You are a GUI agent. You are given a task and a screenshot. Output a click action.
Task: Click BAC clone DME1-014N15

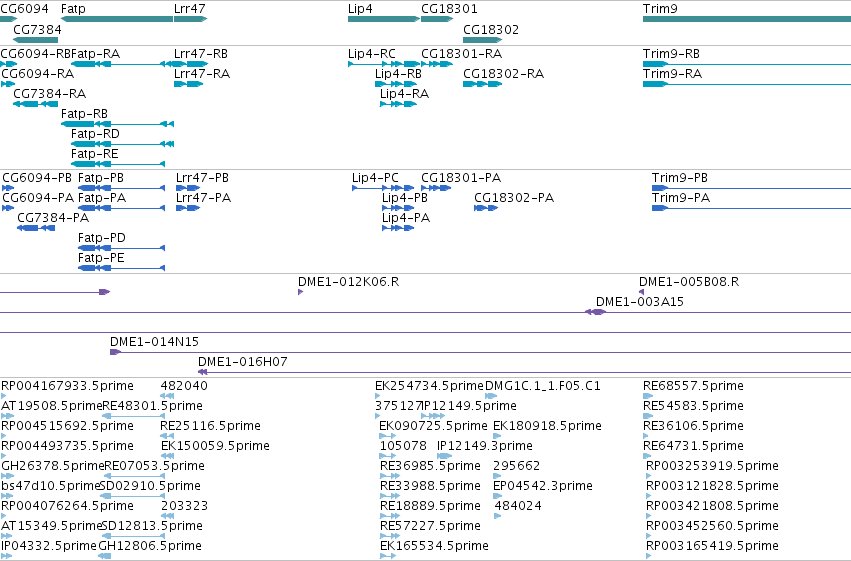pyautogui.click(x=154, y=342)
